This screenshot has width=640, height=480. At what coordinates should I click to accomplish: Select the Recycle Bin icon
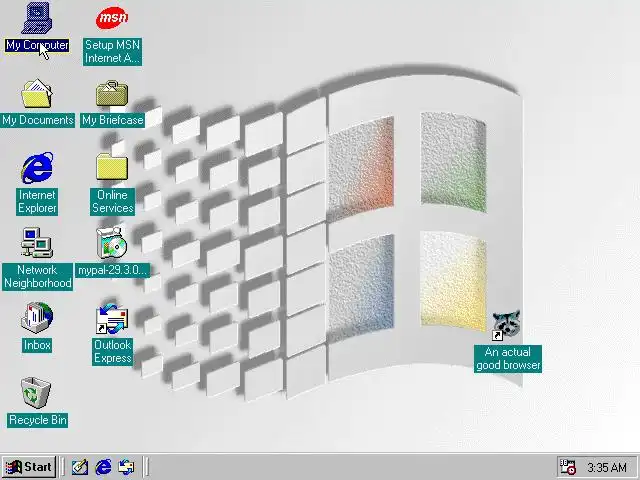coord(36,393)
